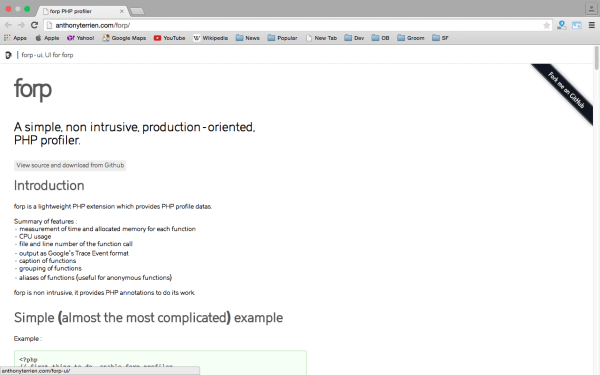Click the person extension icon next to the star

coord(561,25)
